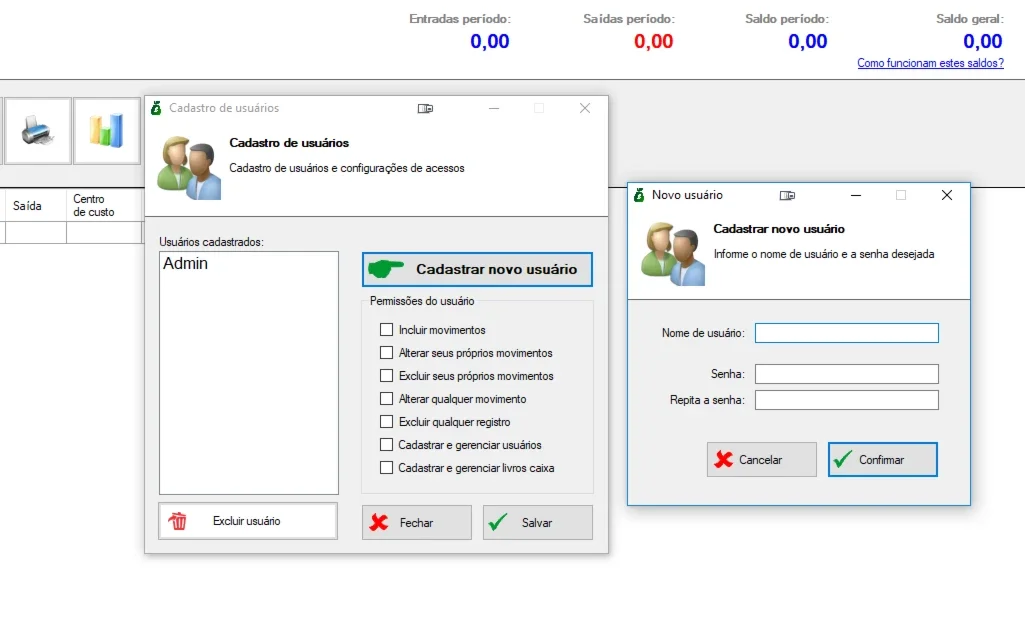Toggle Cadastrar e gerenciar livros caixa
This screenshot has height=638, width=1025.
(x=386, y=468)
